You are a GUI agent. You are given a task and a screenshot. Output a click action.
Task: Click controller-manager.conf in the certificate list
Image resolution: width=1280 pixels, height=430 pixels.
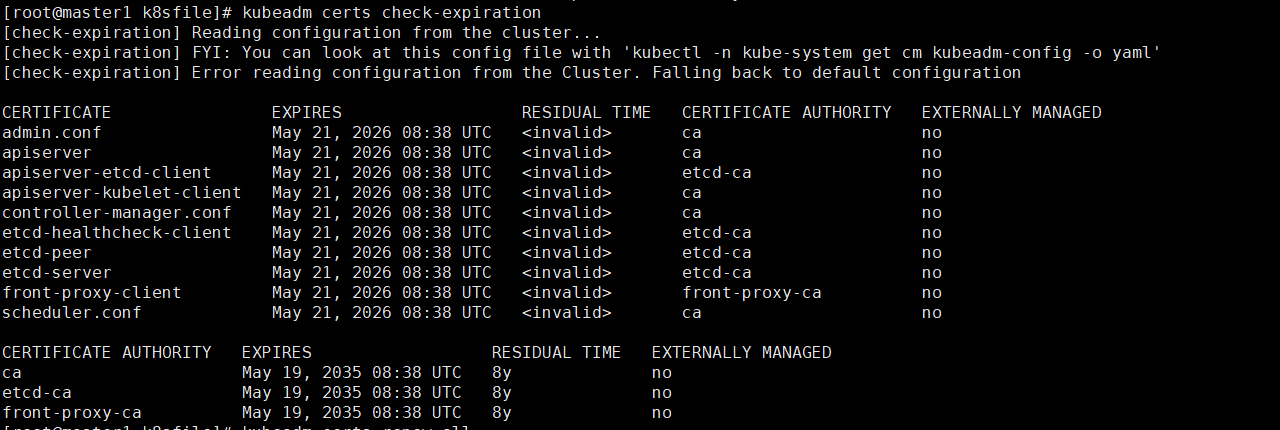pyautogui.click(x=117, y=212)
